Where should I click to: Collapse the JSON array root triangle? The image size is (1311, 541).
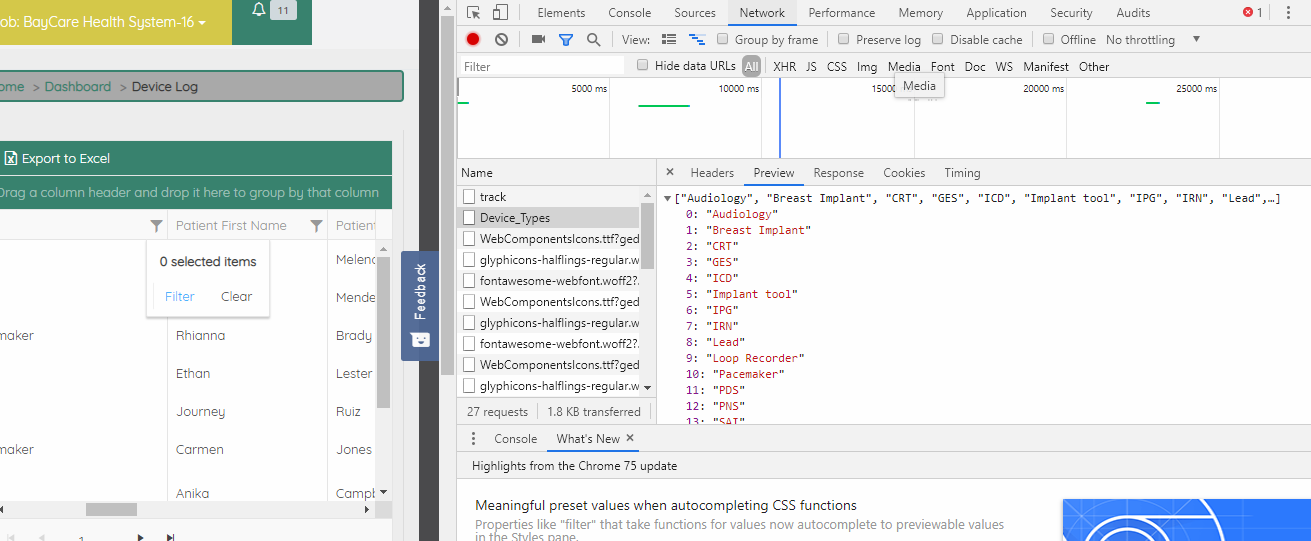click(x=667, y=198)
